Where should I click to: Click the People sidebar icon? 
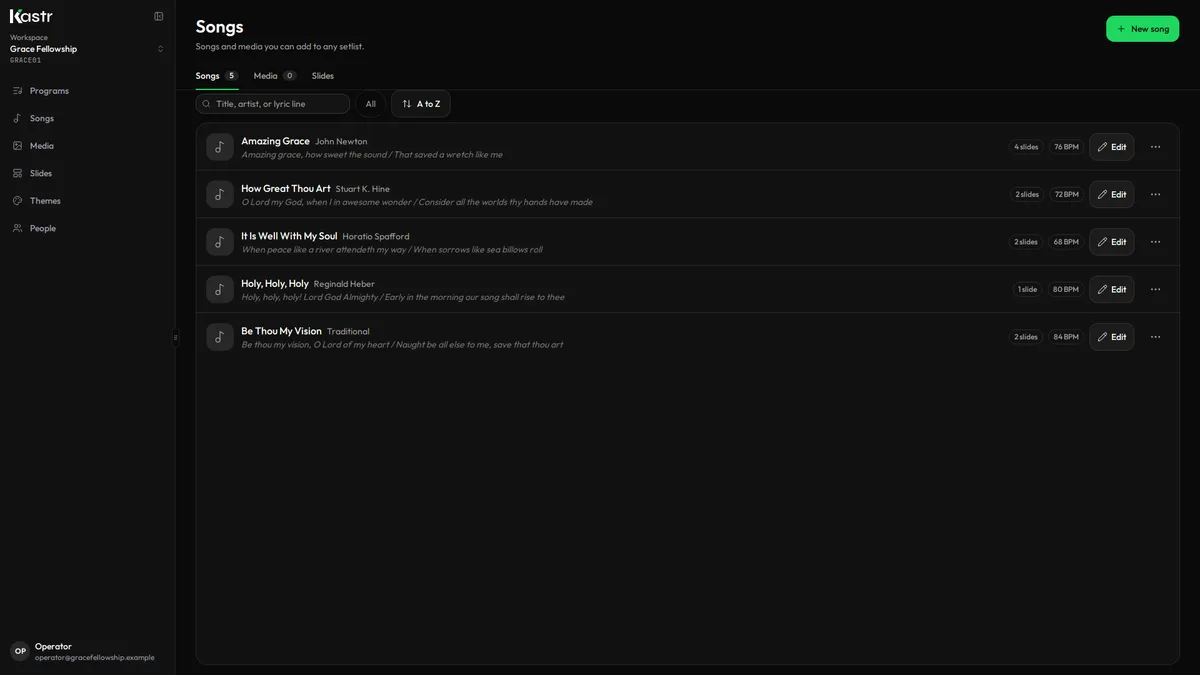[x=17, y=228]
